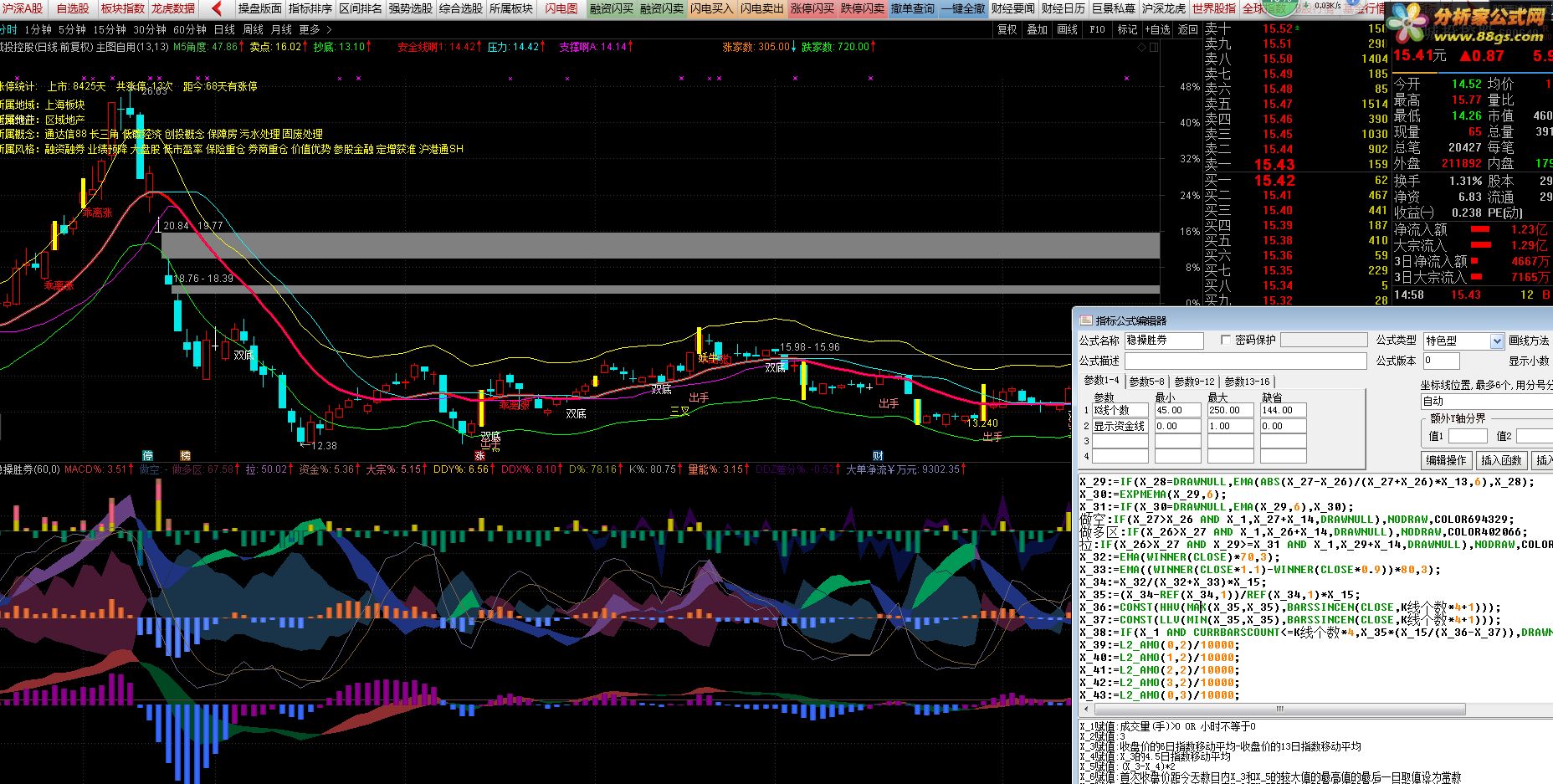The image size is (1553, 784).
Task: Click the 榜 marker under the main chart
Action: [186, 456]
